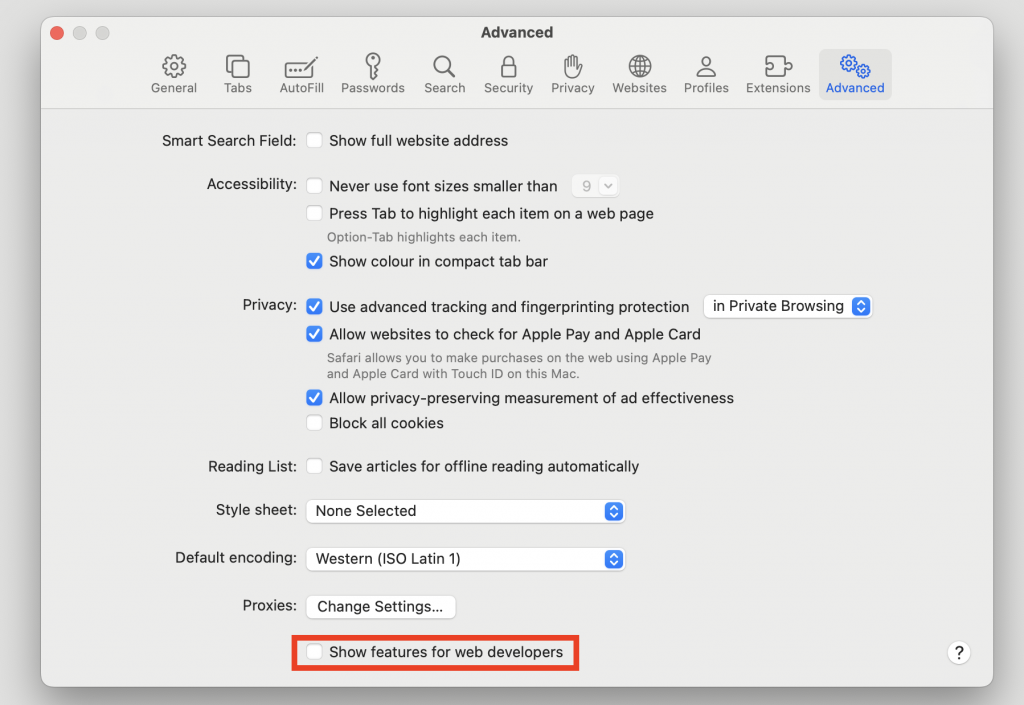Enable Block all cookies

(x=314, y=422)
